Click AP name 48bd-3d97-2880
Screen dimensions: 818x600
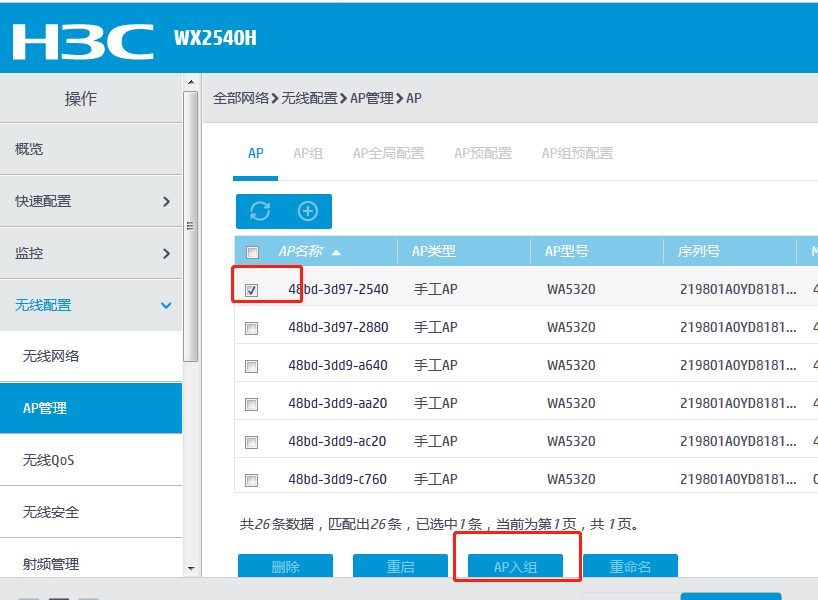click(338, 328)
